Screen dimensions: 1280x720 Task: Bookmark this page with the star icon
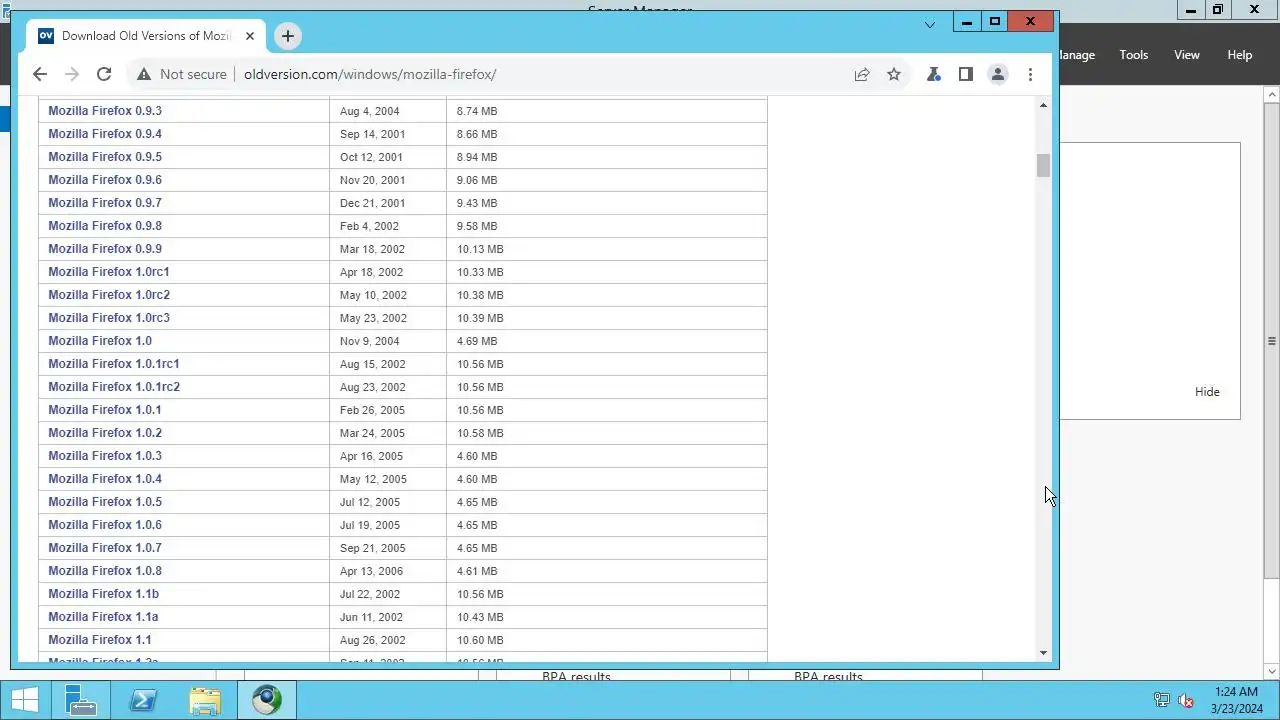(x=894, y=74)
